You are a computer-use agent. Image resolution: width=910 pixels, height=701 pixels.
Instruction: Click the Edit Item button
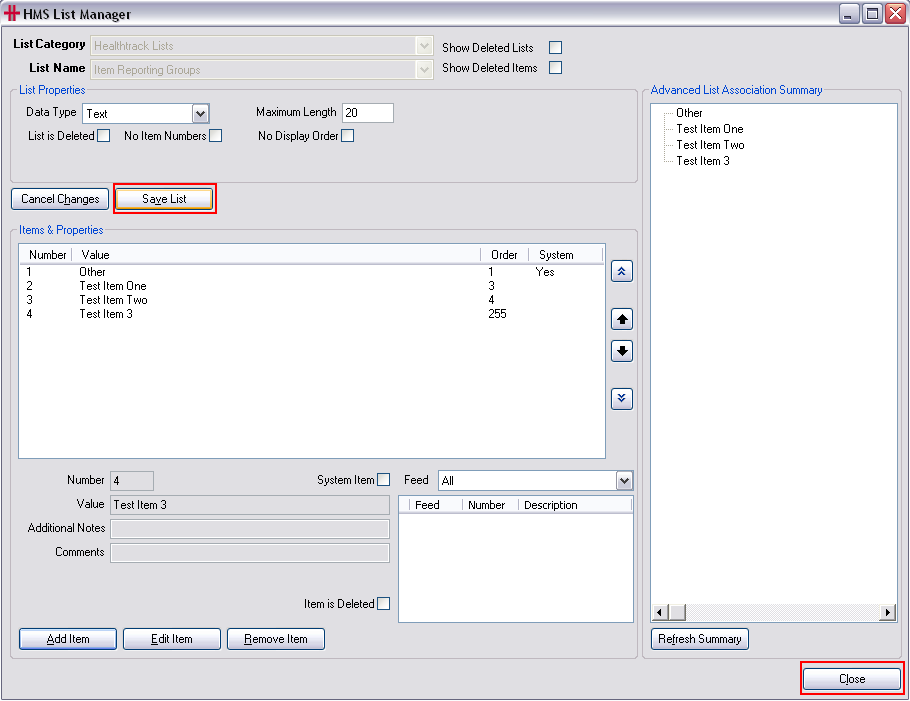pyautogui.click(x=172, y=639)
